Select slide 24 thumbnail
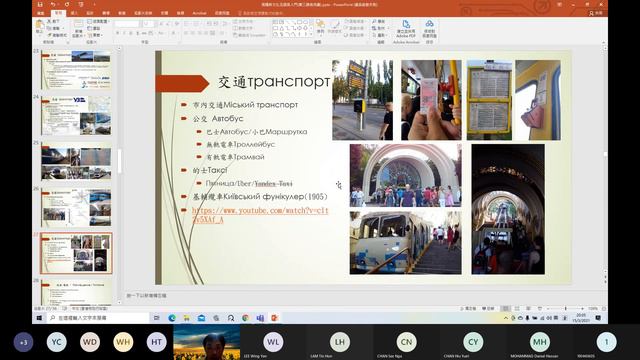The image size is (640, 360). pos(76,116)
